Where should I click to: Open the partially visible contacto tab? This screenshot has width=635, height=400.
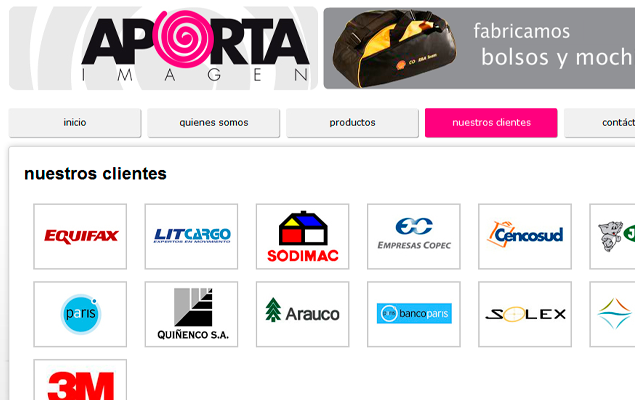pos(600,123)
